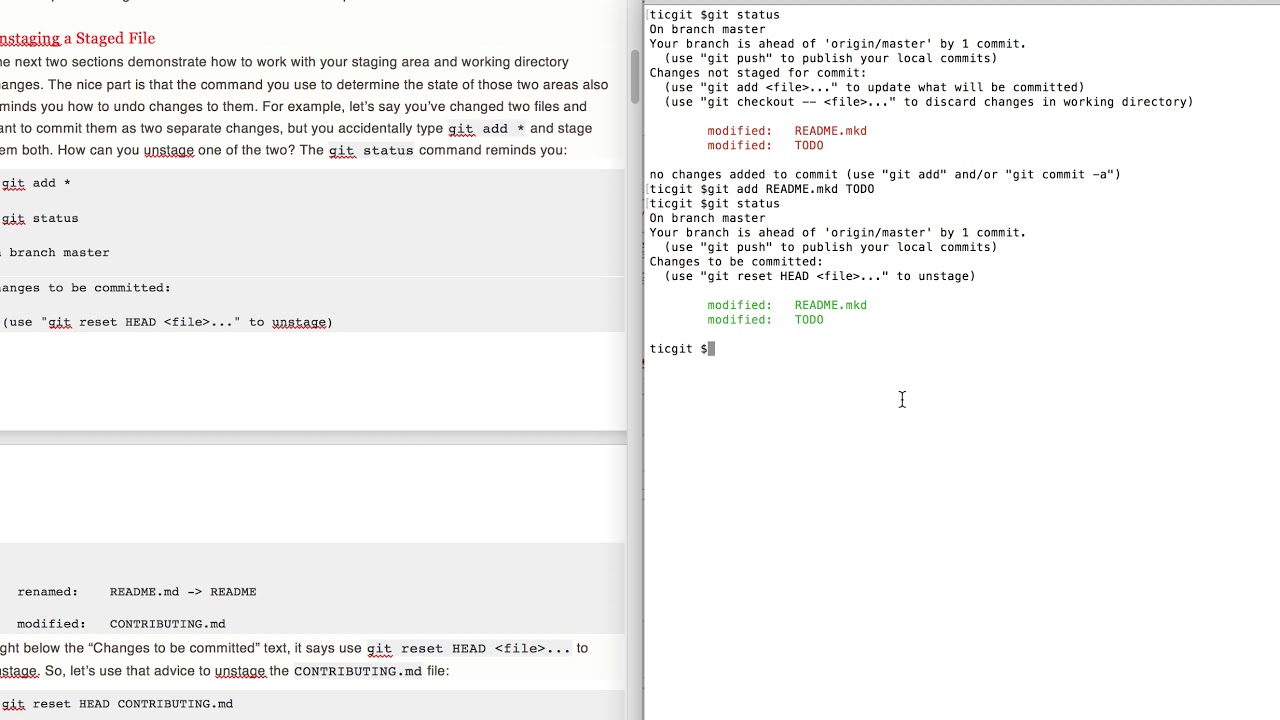This screenshot has height=720, width=1280.
Task: Click 'modified: CONTRIBUTING.md' line in document
Action: [121, 624]
